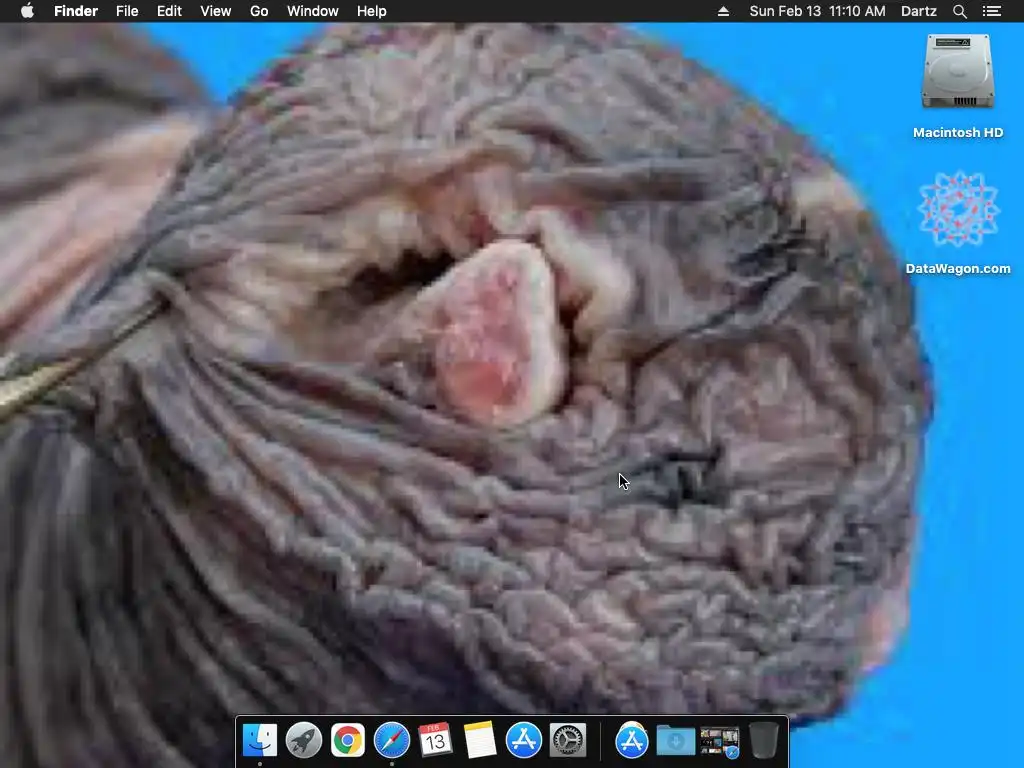The image size is (1024, 768).
Task: Click the Macintosh HD label text
Action: point(958,133)
